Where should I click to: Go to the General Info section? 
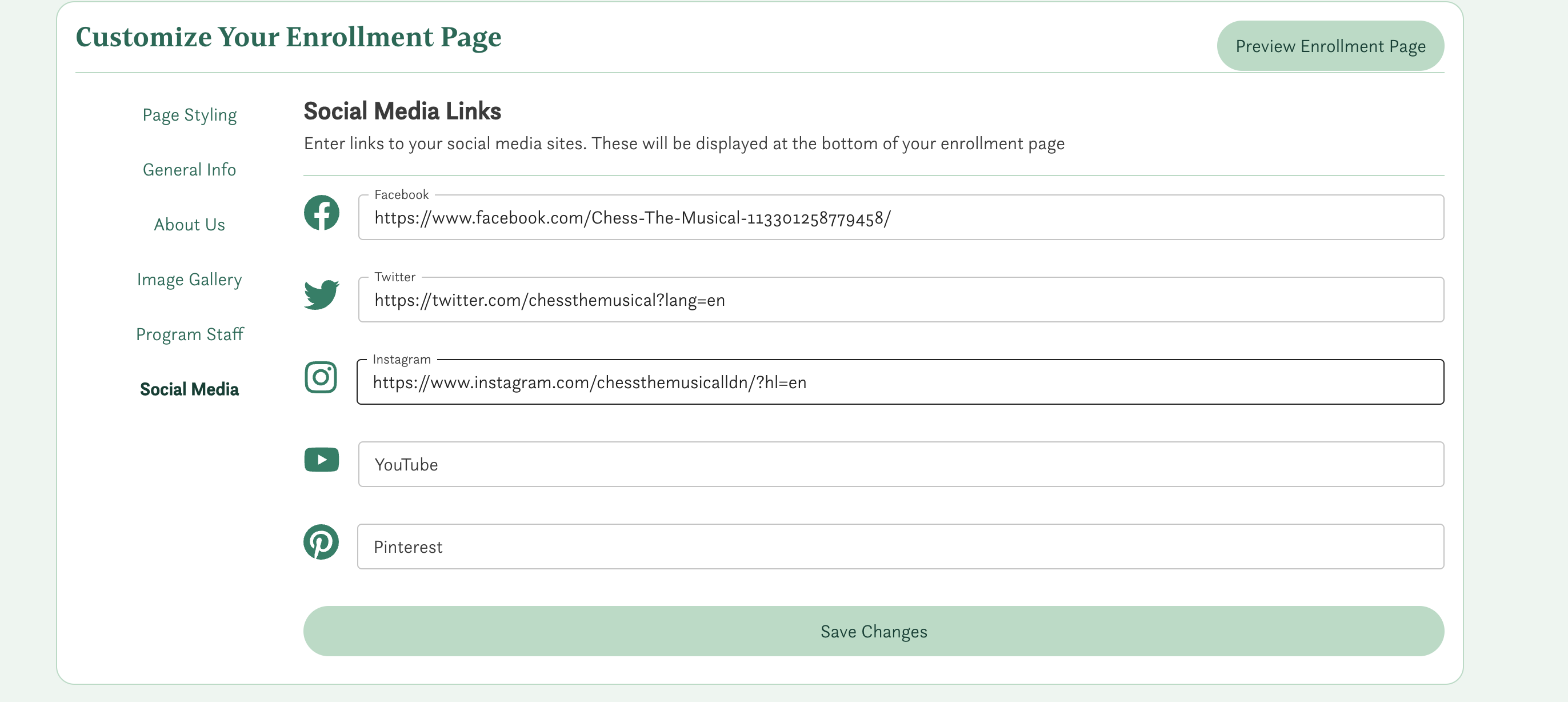tap(189, 170)
